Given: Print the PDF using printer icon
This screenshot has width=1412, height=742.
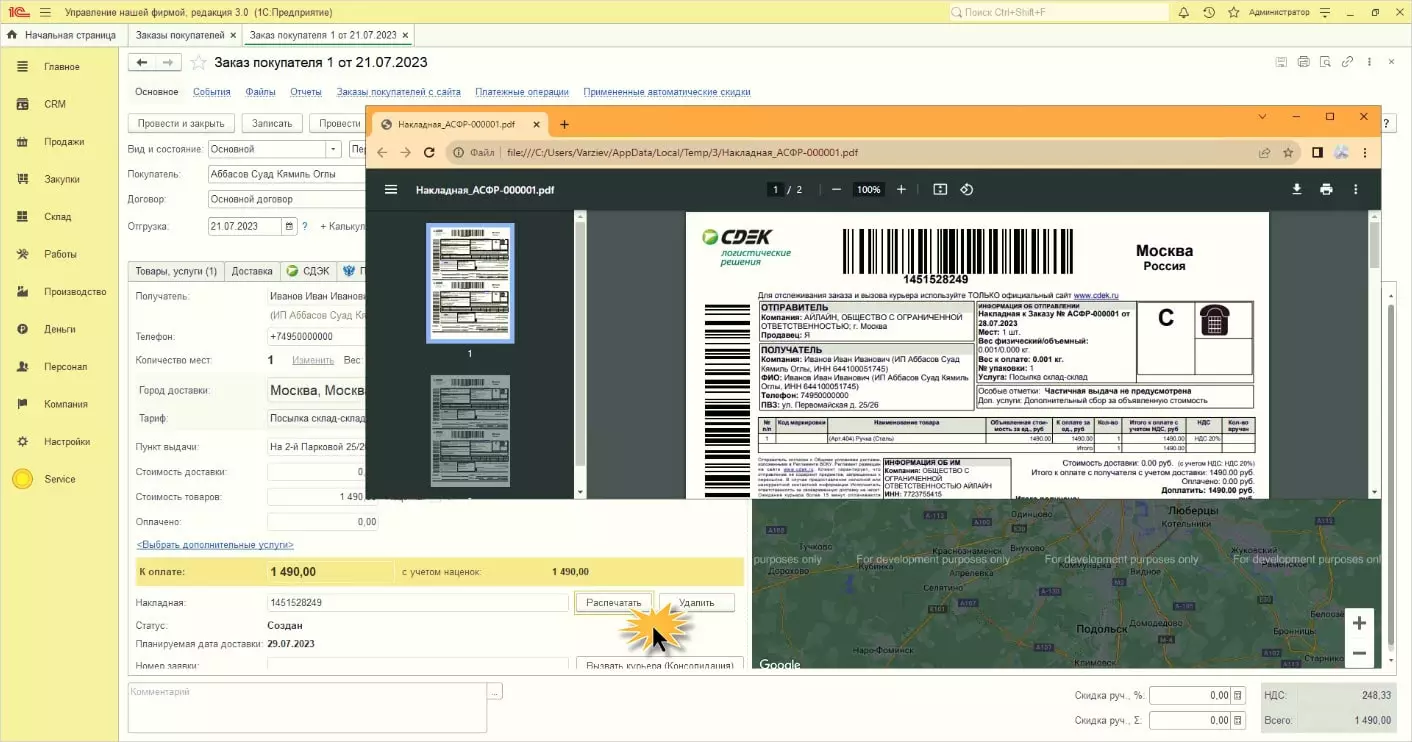Looking at the screenshot, I should coord(1326,190).
